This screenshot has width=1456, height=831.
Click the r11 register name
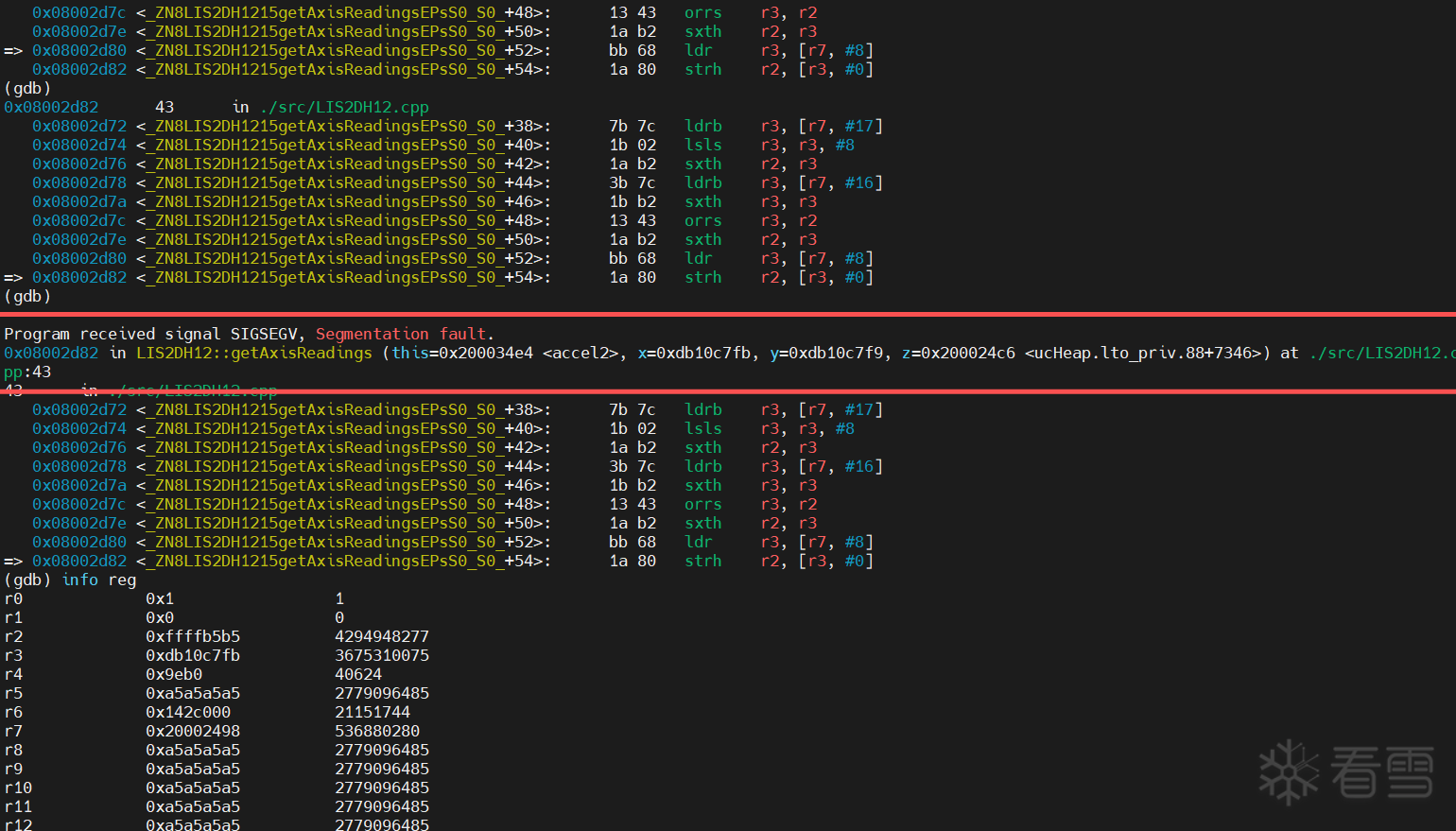click(18, 806)
